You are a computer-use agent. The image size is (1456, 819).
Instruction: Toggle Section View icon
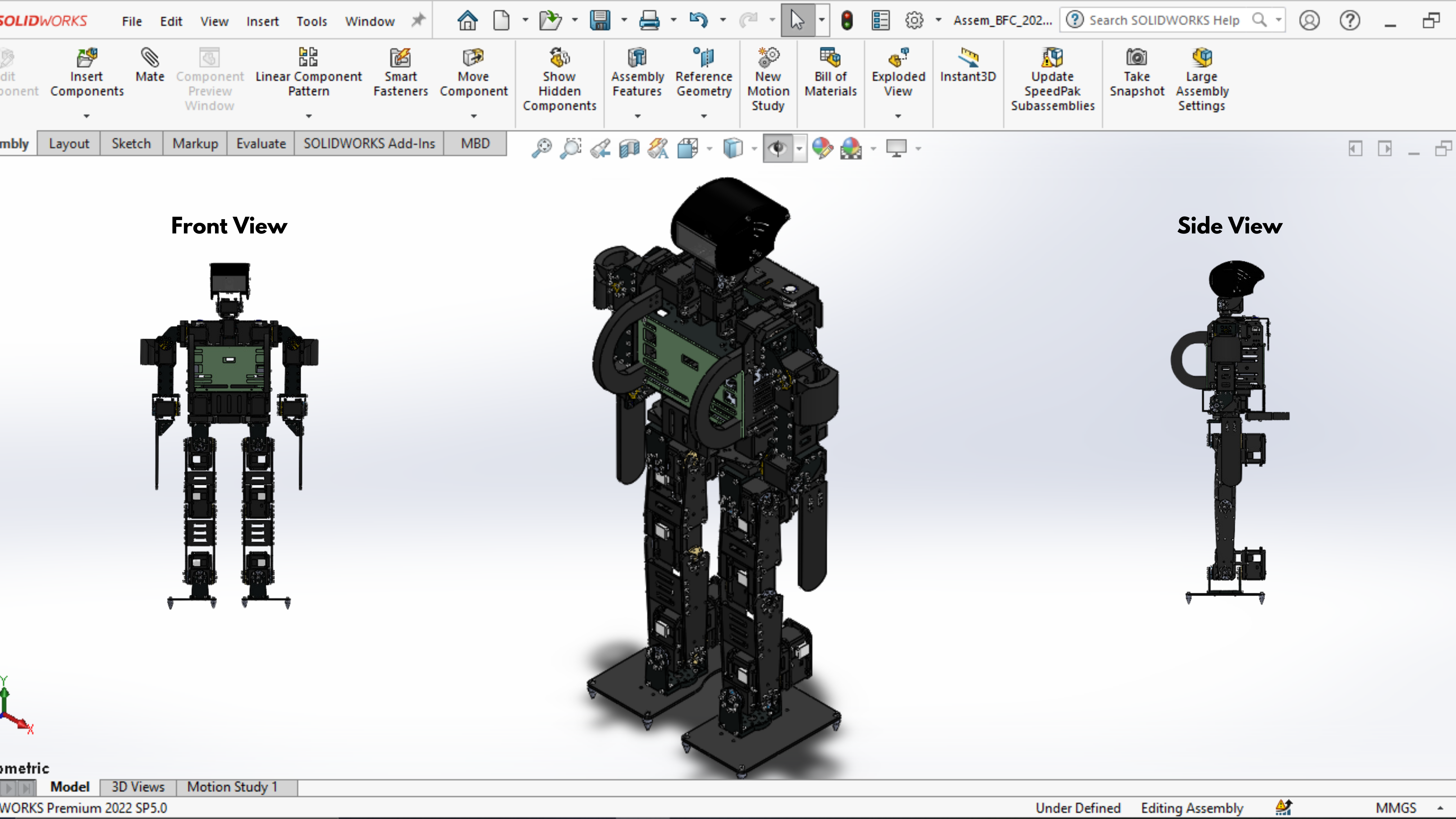point(629,149)
